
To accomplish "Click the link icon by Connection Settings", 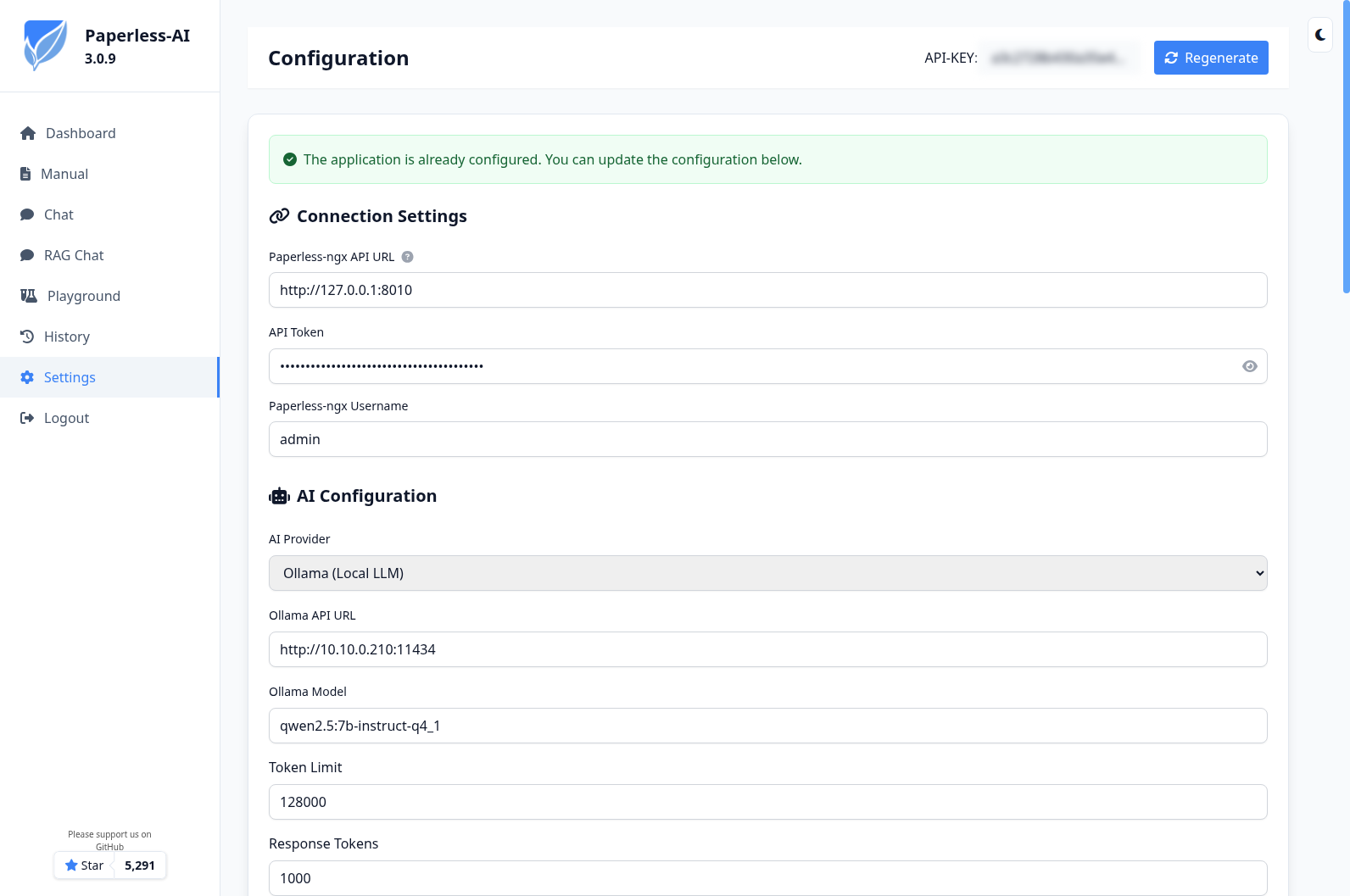I will tap(279, 216).
